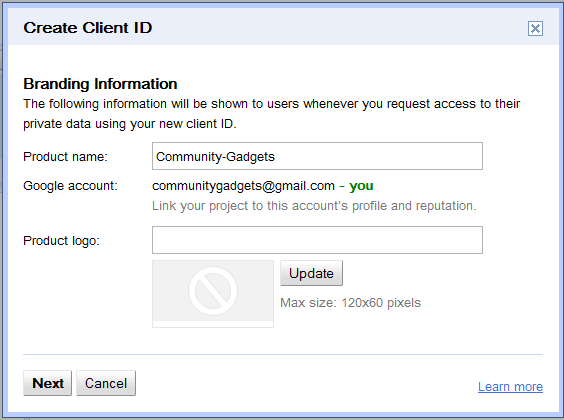Click the Next button
The width and height of the screenshot is (564, 420).
pos(47,383)
